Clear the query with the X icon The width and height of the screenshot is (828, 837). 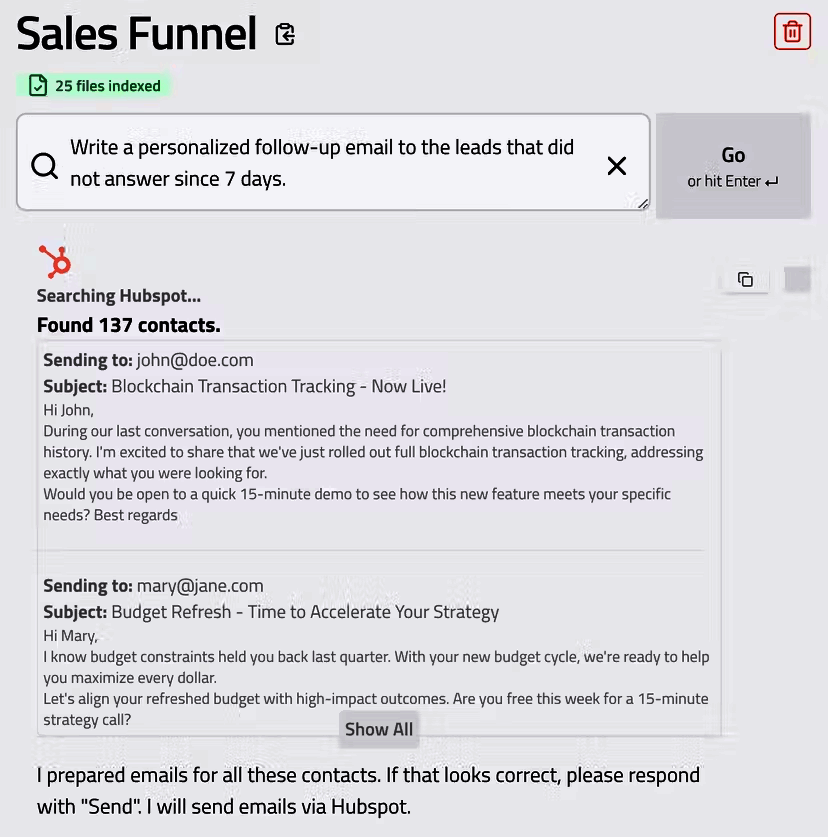pyautogui.click(x=617, y=166)
